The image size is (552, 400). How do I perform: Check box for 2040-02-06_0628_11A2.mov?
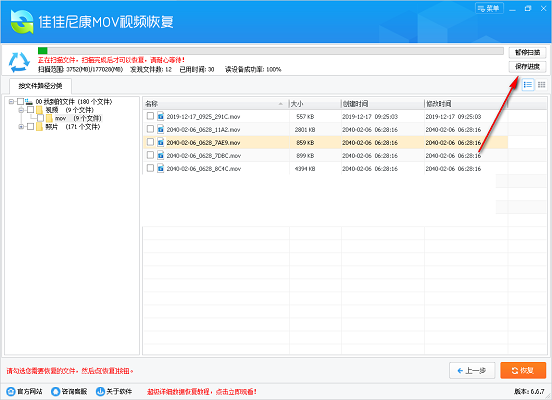150,129
